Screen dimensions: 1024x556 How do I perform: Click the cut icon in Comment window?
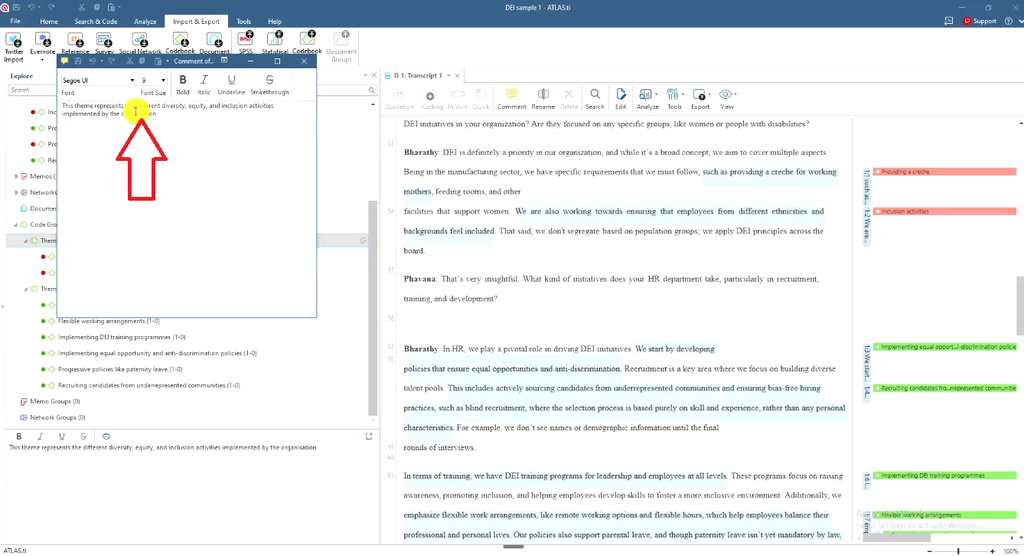pos(129,61)
